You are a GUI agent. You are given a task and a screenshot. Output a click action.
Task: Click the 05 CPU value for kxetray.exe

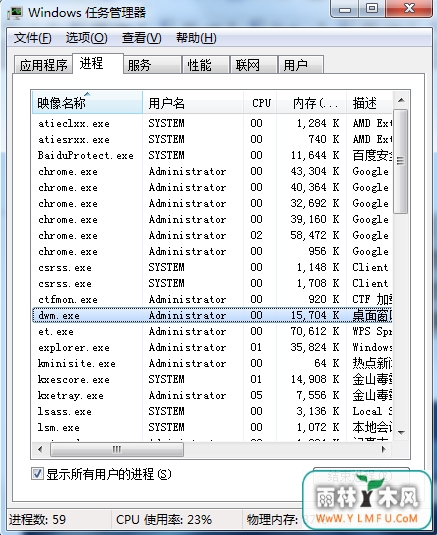(x=256, y=395)
